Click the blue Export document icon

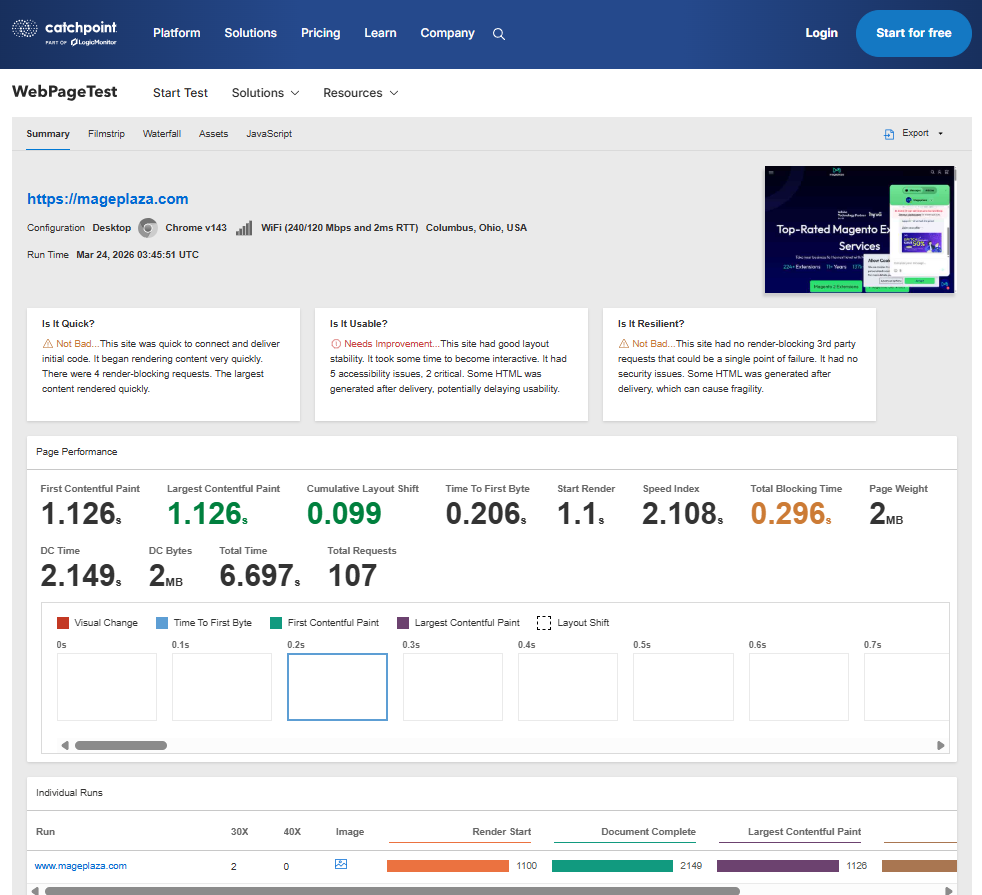889,133
